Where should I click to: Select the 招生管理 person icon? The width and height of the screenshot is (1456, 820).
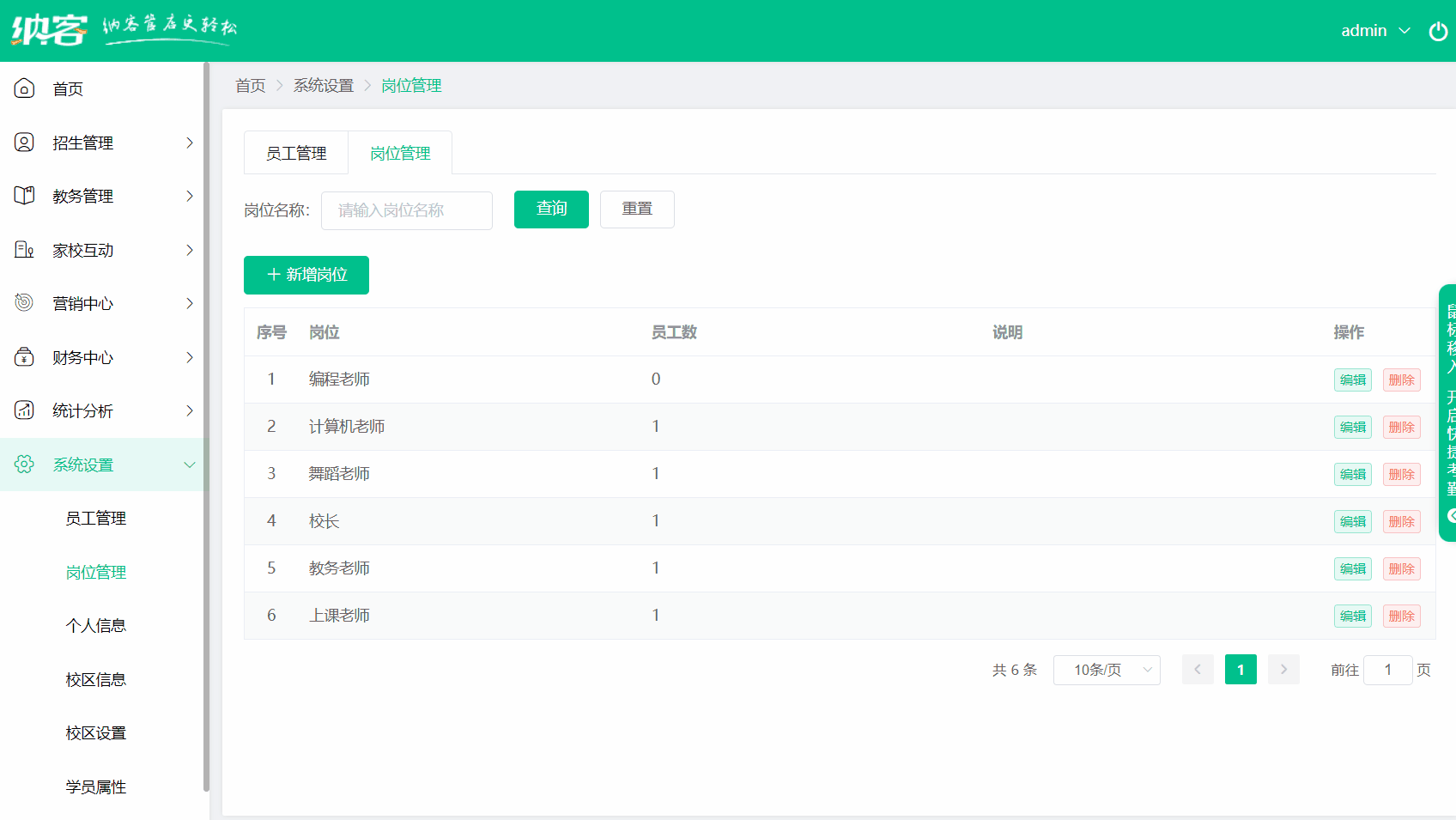pos(24,143)
